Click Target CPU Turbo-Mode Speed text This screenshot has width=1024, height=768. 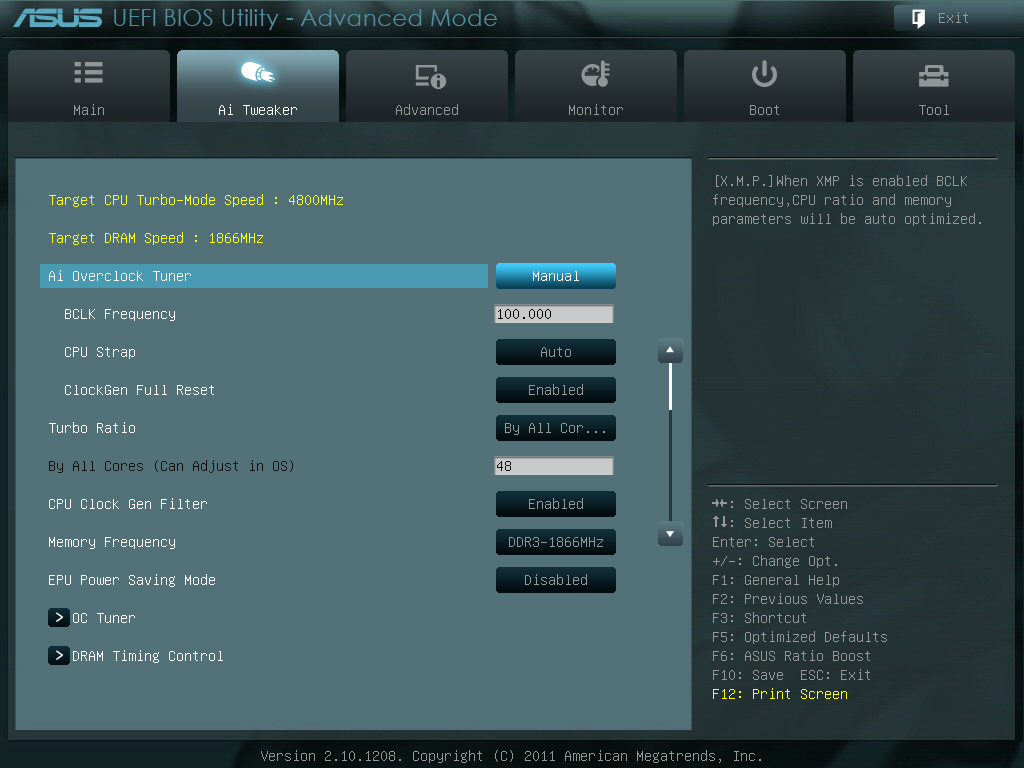click(x=196, y=200)
